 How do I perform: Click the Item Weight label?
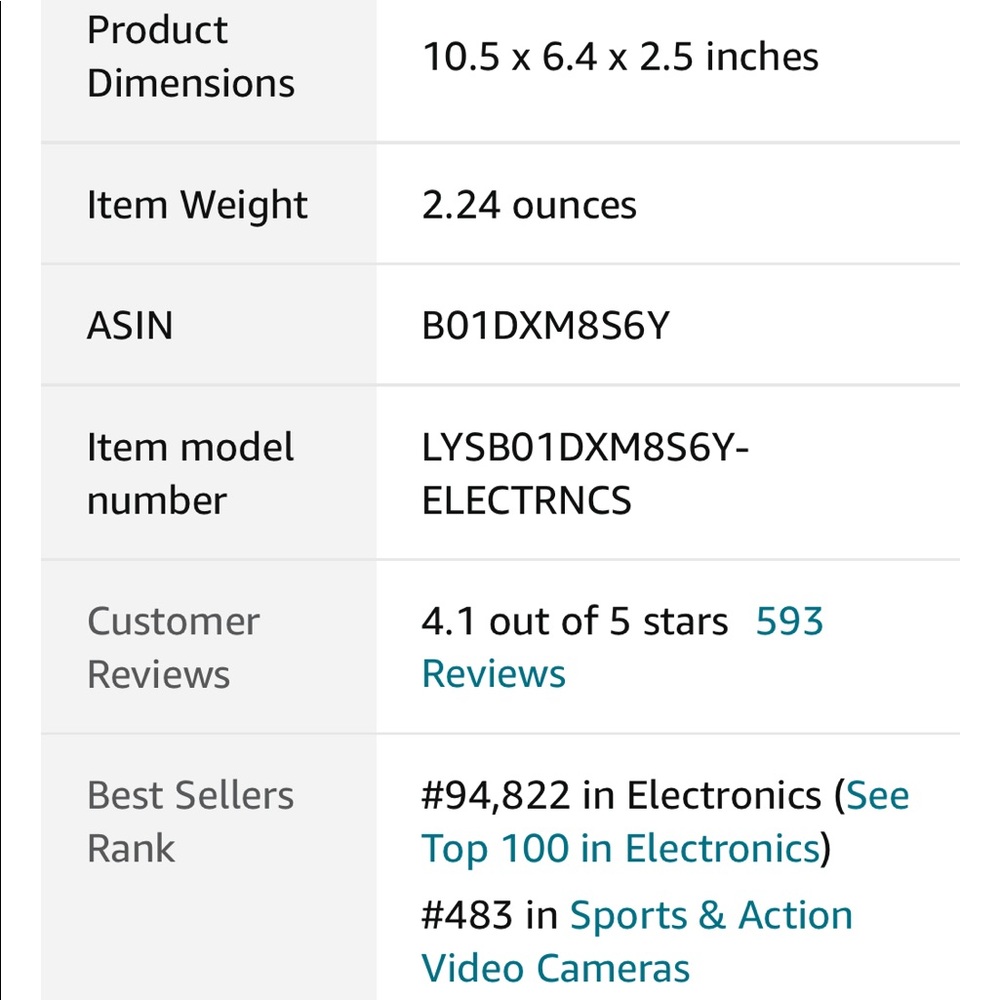coord(197,205)
